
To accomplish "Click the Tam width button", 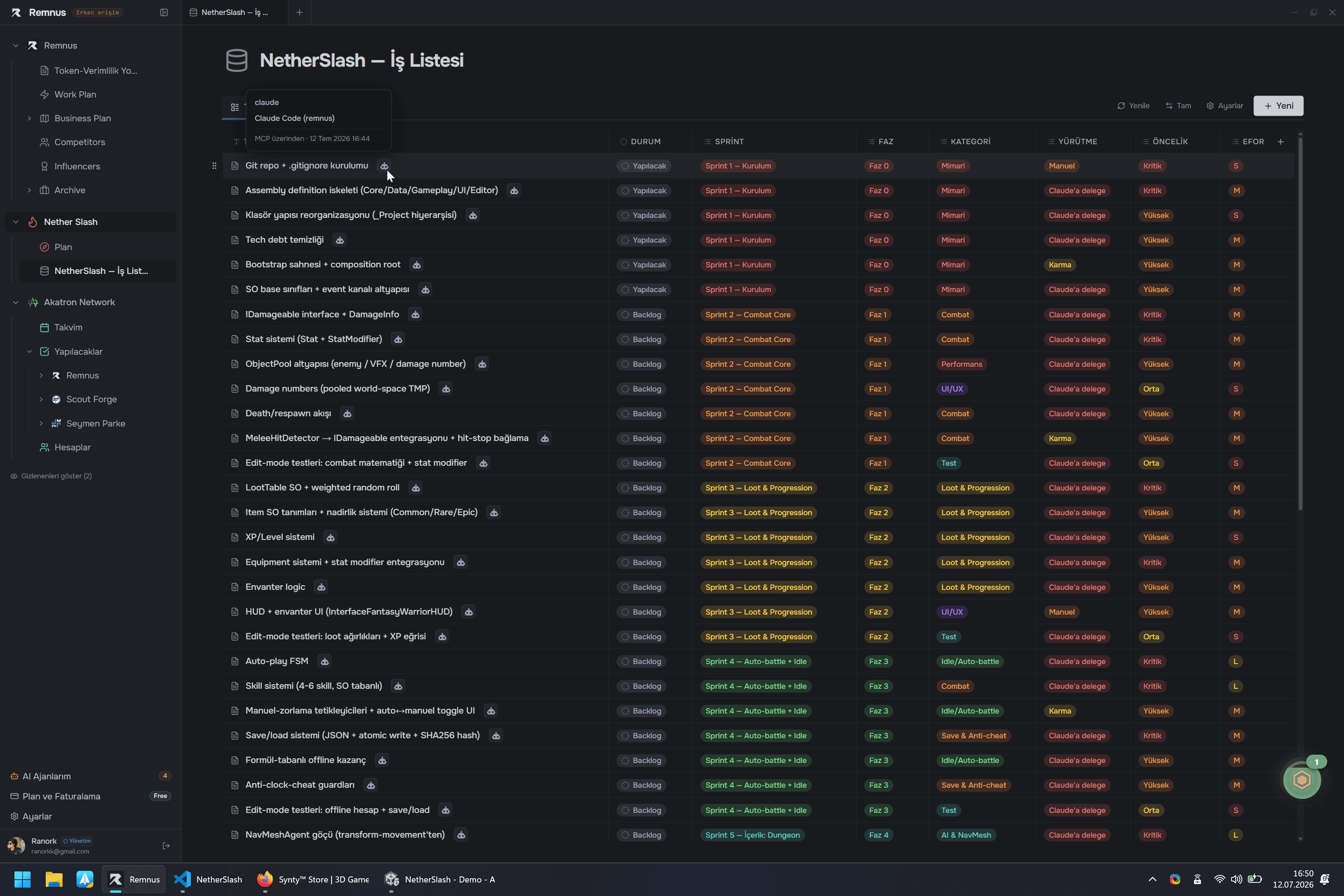I will click(1178, 106).
